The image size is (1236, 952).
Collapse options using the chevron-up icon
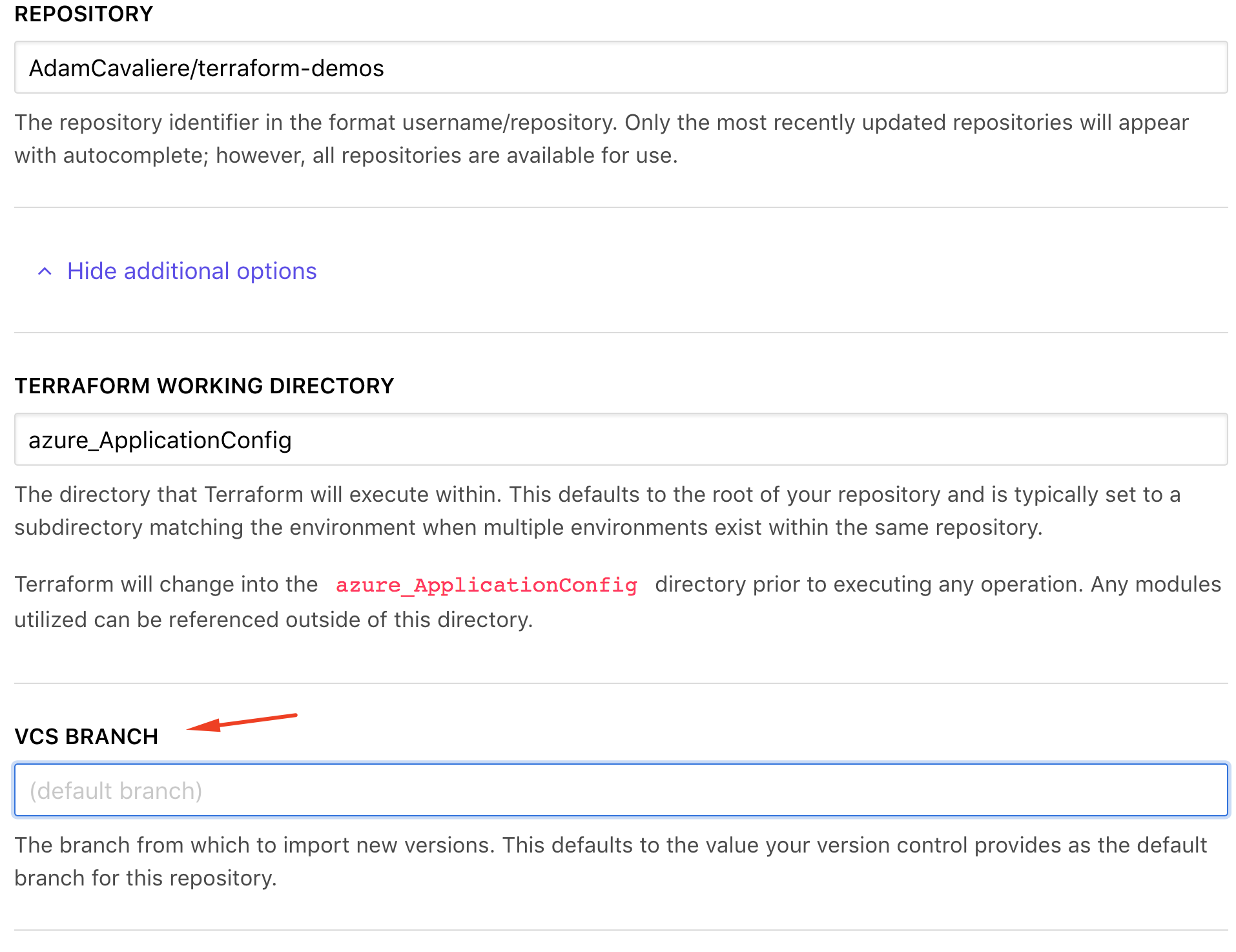tap(45, 271)
